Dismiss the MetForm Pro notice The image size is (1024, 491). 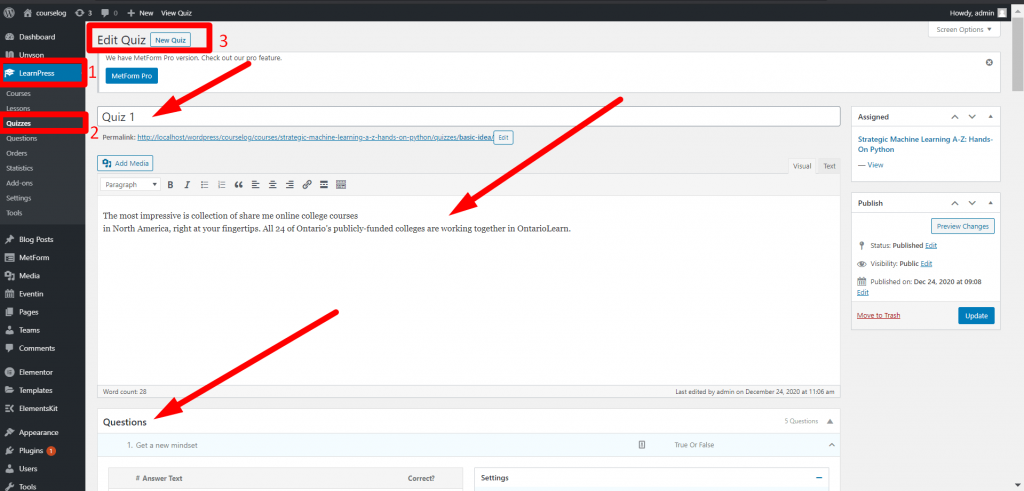click(989, 62)
